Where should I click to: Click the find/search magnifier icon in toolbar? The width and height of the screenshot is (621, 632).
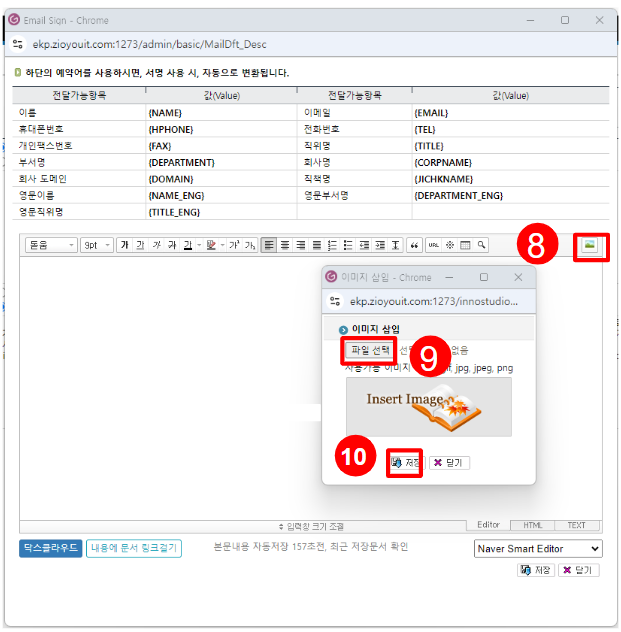pyautogui.click(x=481, y=245)
